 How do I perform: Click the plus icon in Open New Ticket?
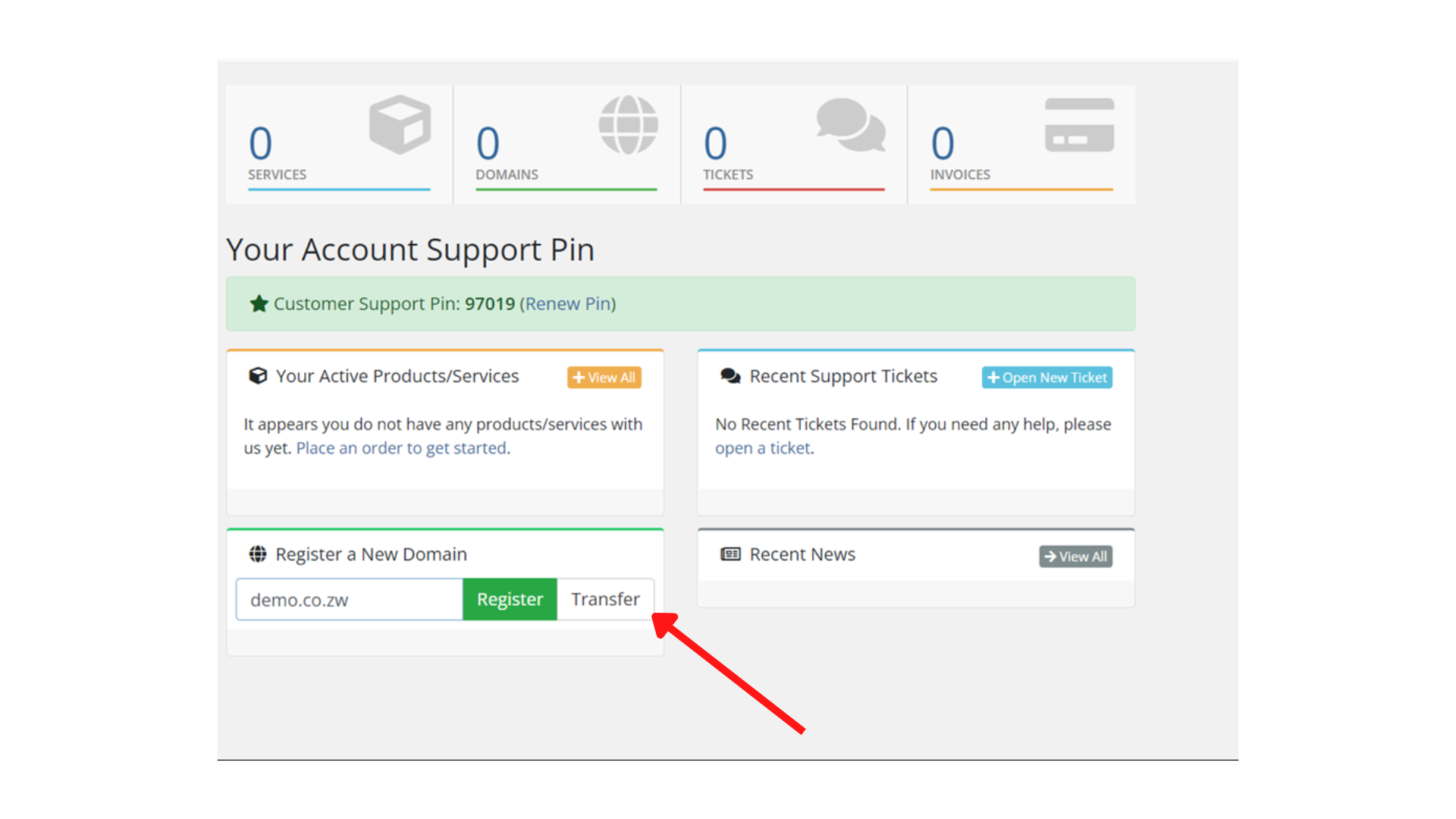994,377
